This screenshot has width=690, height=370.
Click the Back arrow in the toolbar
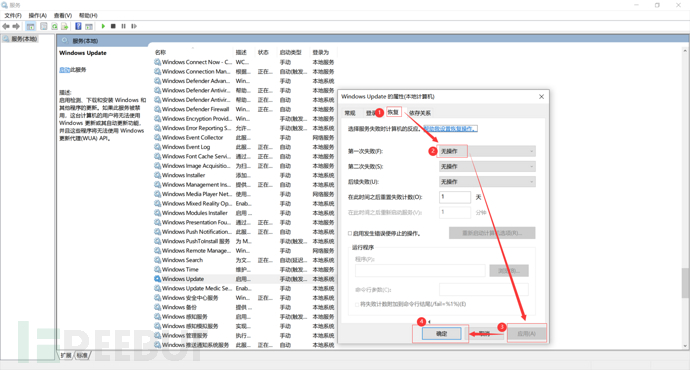point(6,26)
